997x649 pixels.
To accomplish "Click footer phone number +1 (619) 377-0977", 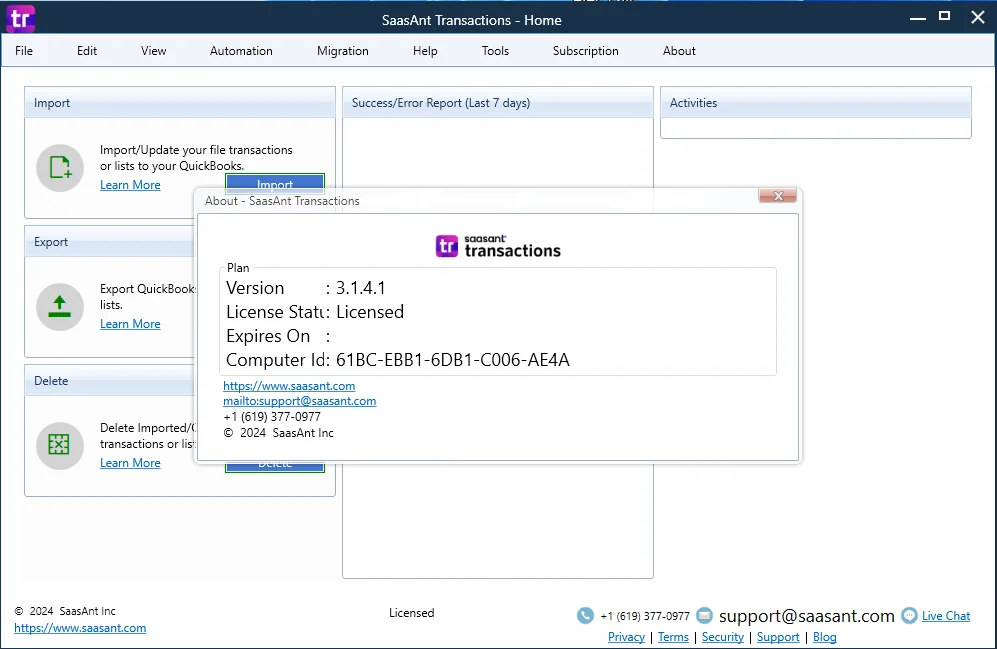I will click(645, 616).
